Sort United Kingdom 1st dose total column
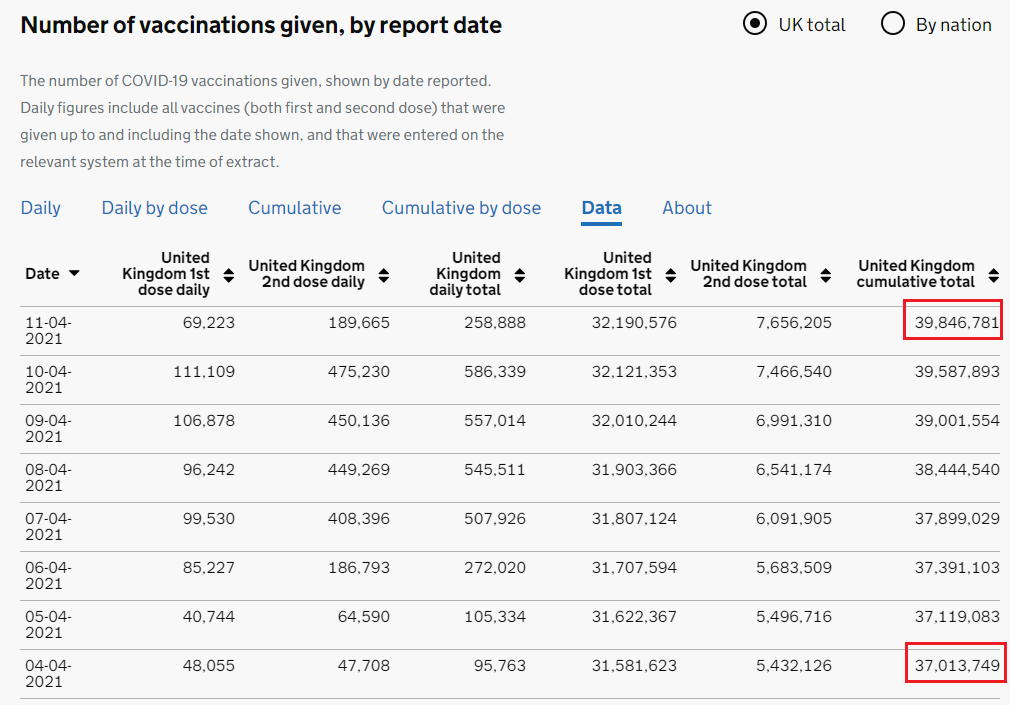The height and width of the screenshot is (705, 1010). coord(670,275)
